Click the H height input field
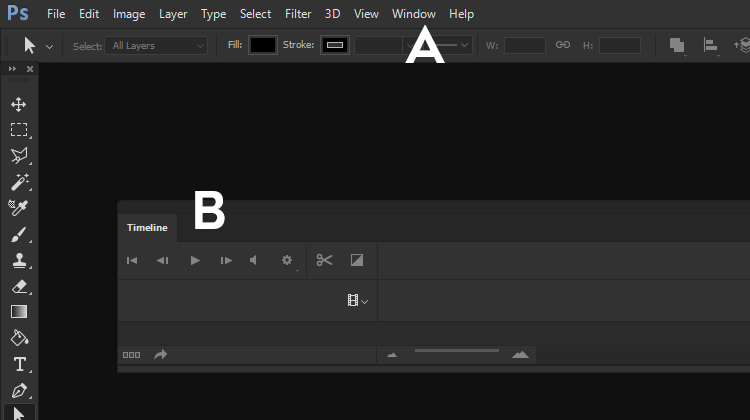The image size is (750, 420). [x=620, y=45]
